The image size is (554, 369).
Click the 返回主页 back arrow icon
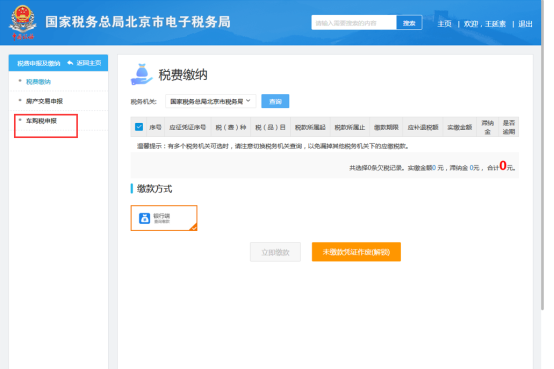(x=70, y=63)
